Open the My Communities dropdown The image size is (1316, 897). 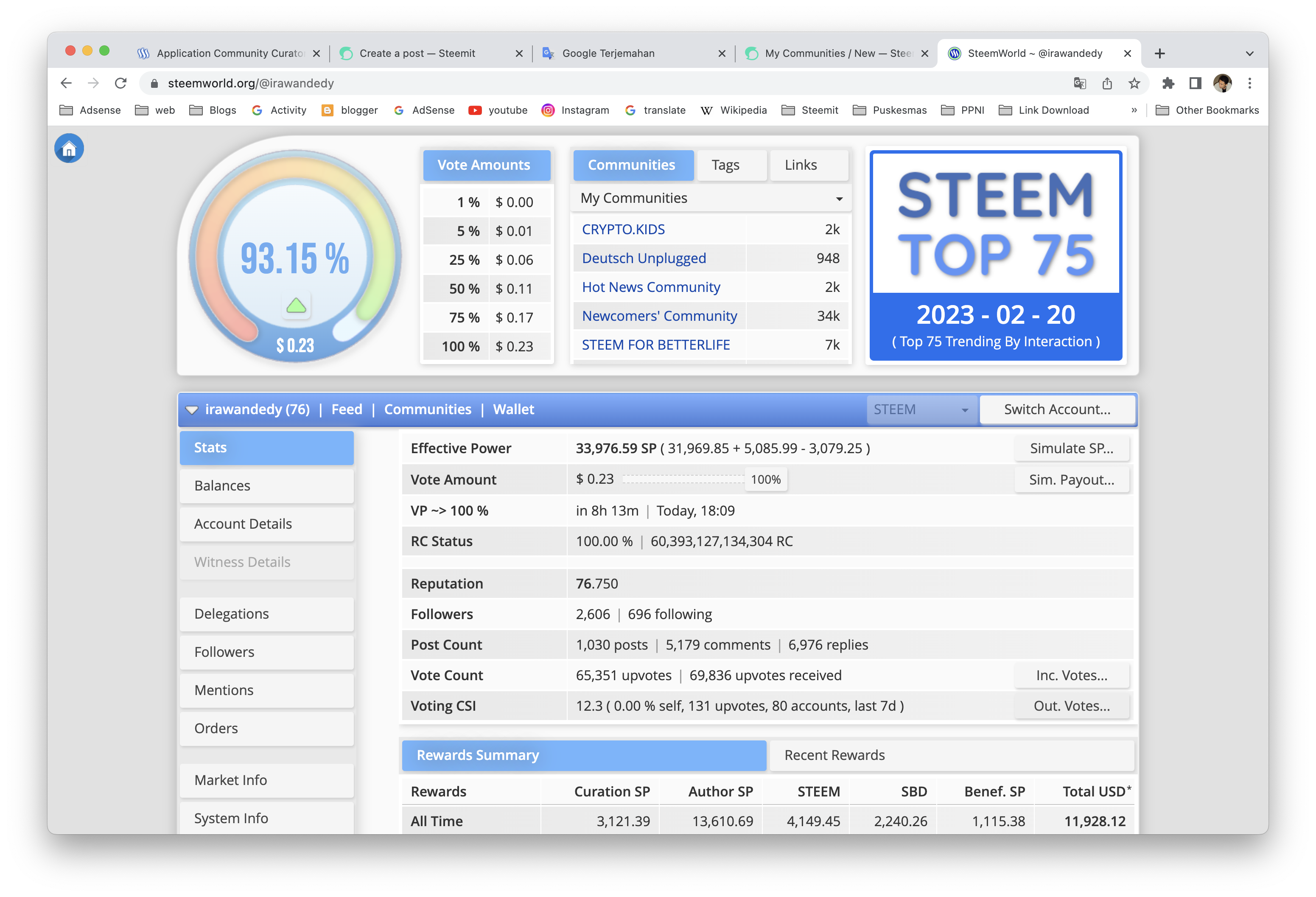pos(711,198)
